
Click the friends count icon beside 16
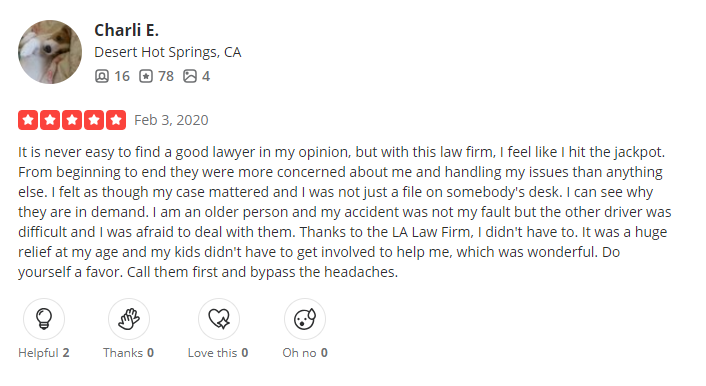[102, 76]
